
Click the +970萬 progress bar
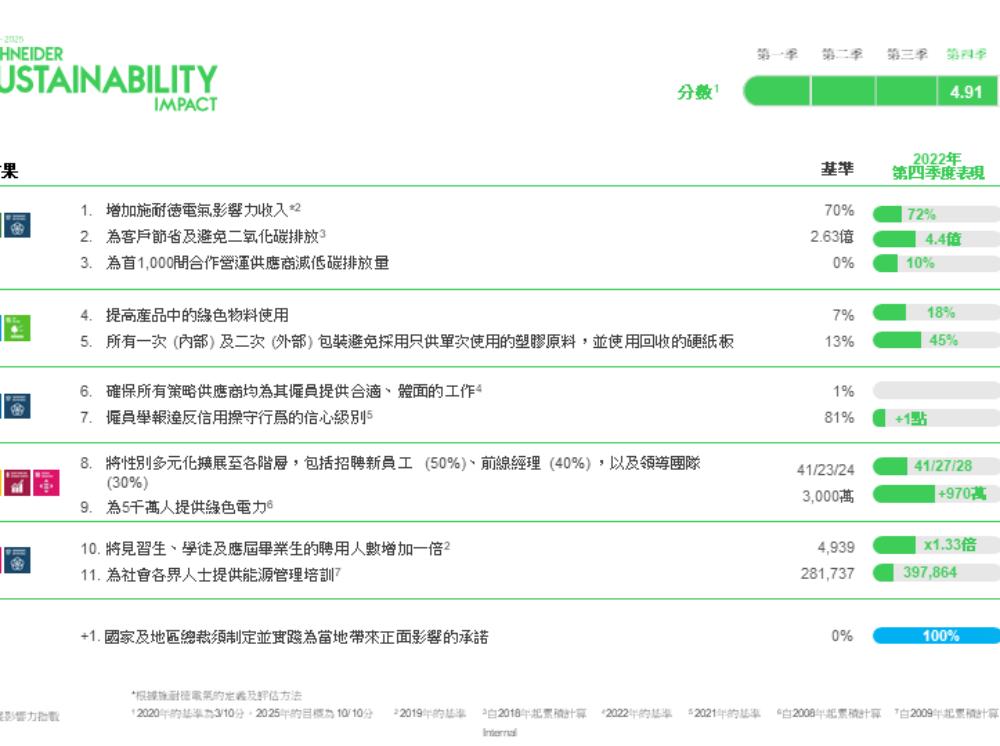(936, 494)
